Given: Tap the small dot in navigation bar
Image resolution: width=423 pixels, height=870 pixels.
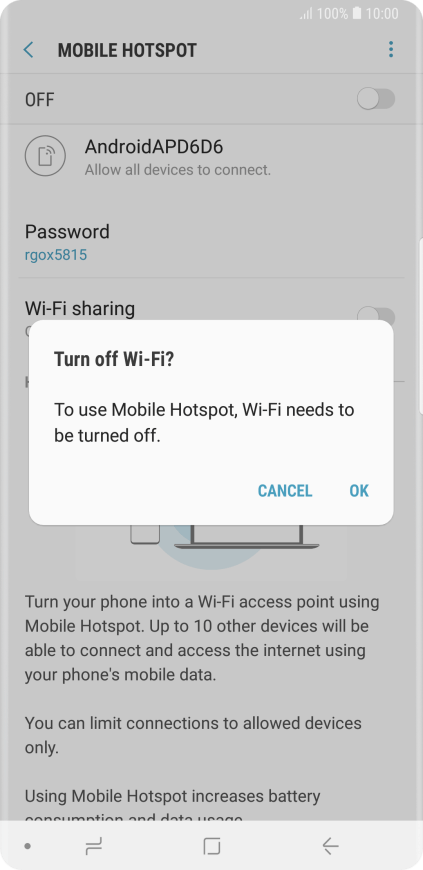Looking at the screenshot, I should click(27, 846).
